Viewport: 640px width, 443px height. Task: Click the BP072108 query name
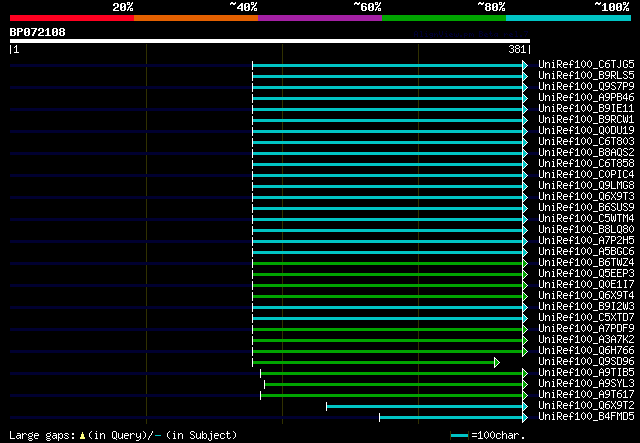38,32
